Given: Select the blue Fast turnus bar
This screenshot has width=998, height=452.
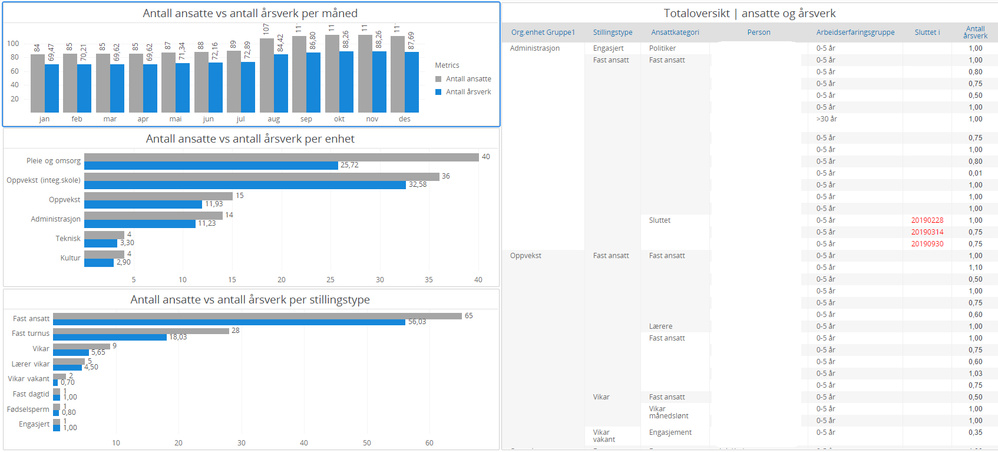Looking at the screenshot, I should [x=109, y=337].
